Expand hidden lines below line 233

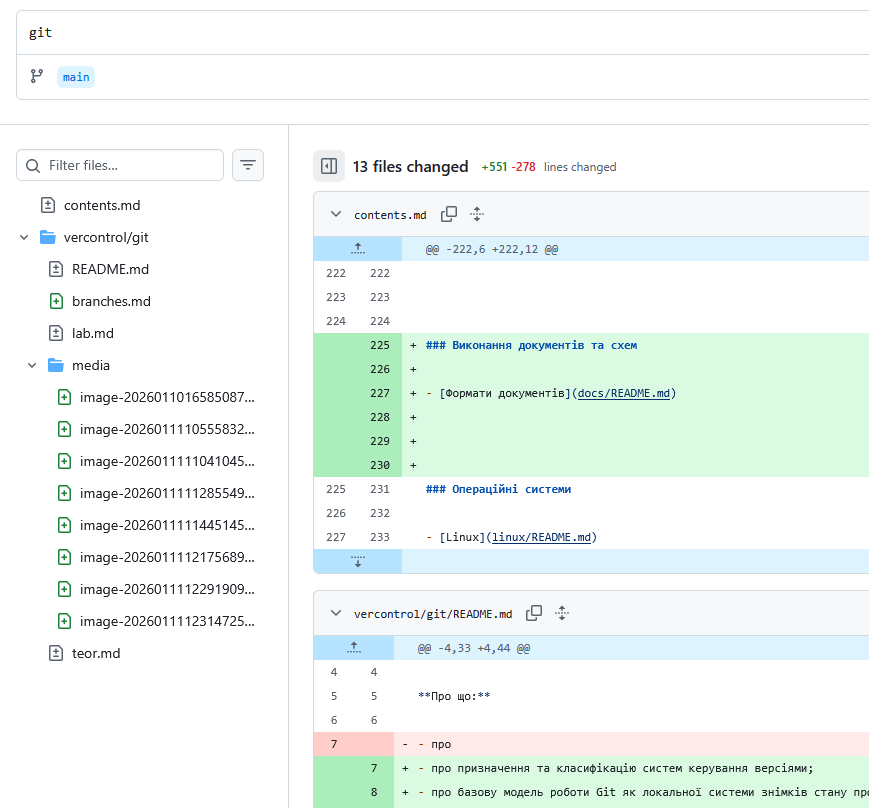pos(357,561)
